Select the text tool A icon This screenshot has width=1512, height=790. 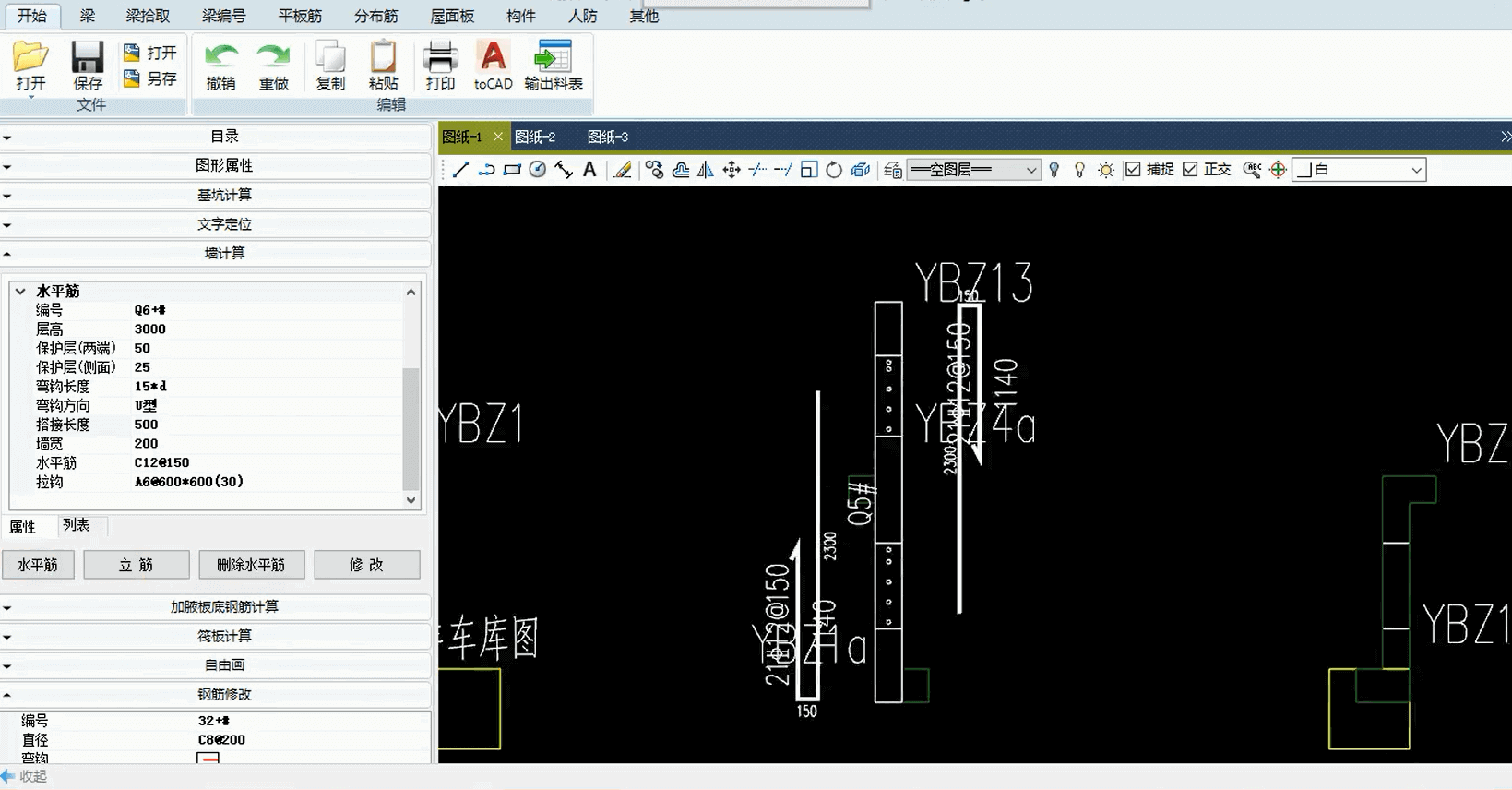589,170
